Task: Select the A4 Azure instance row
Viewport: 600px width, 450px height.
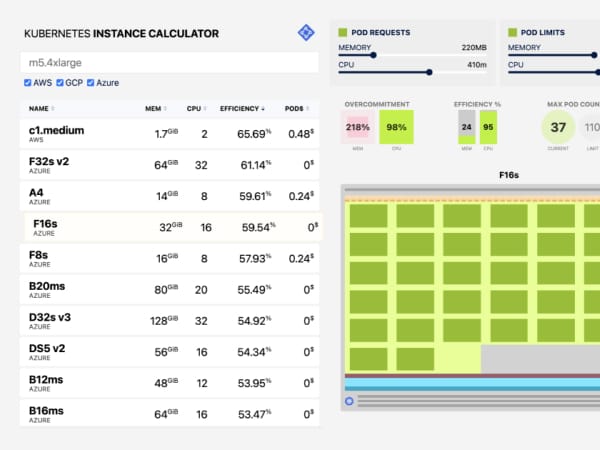Action: [x=170, y=196]
